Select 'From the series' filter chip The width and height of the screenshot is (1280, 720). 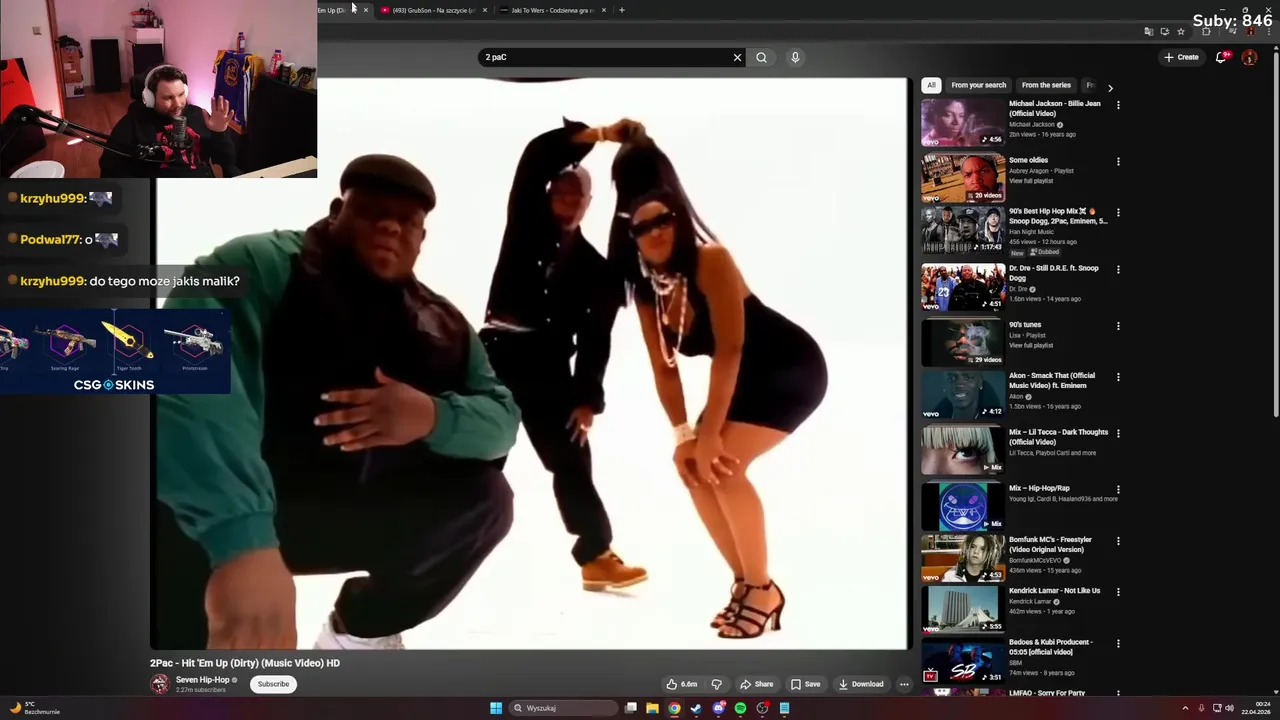click(x=1046, y=85)
